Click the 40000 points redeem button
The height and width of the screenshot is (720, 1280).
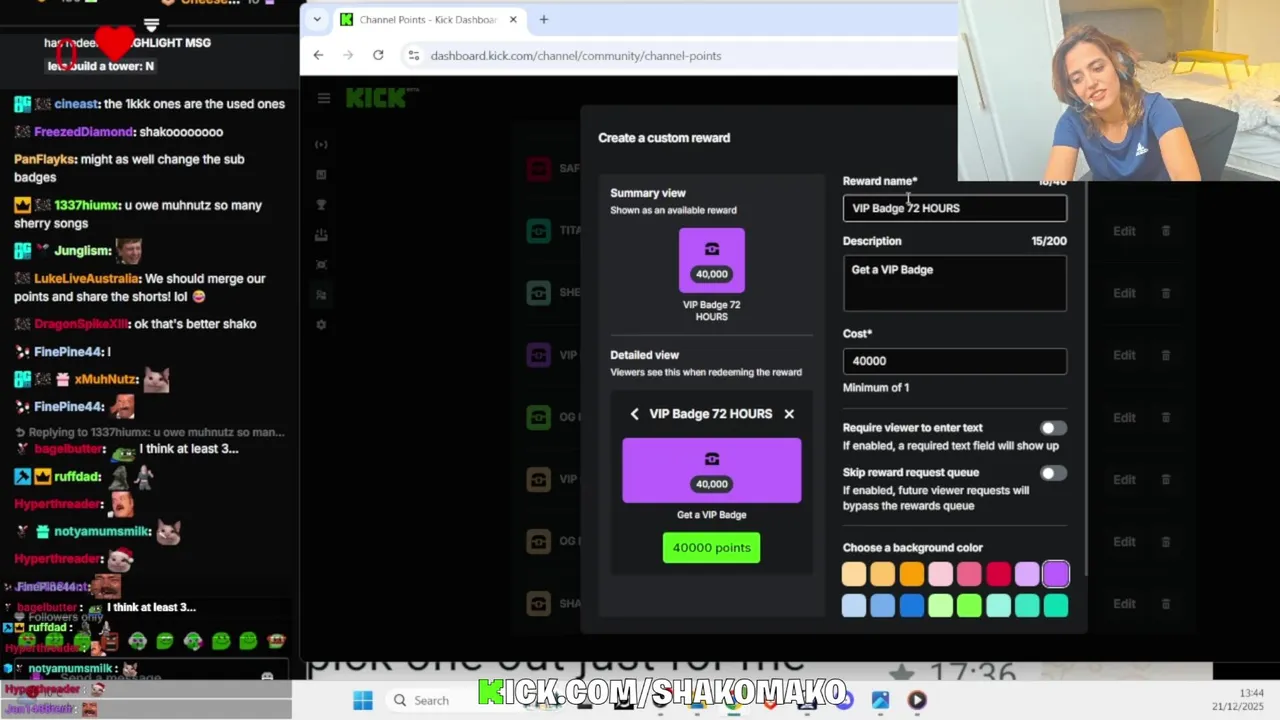click(x=711, y=548)
